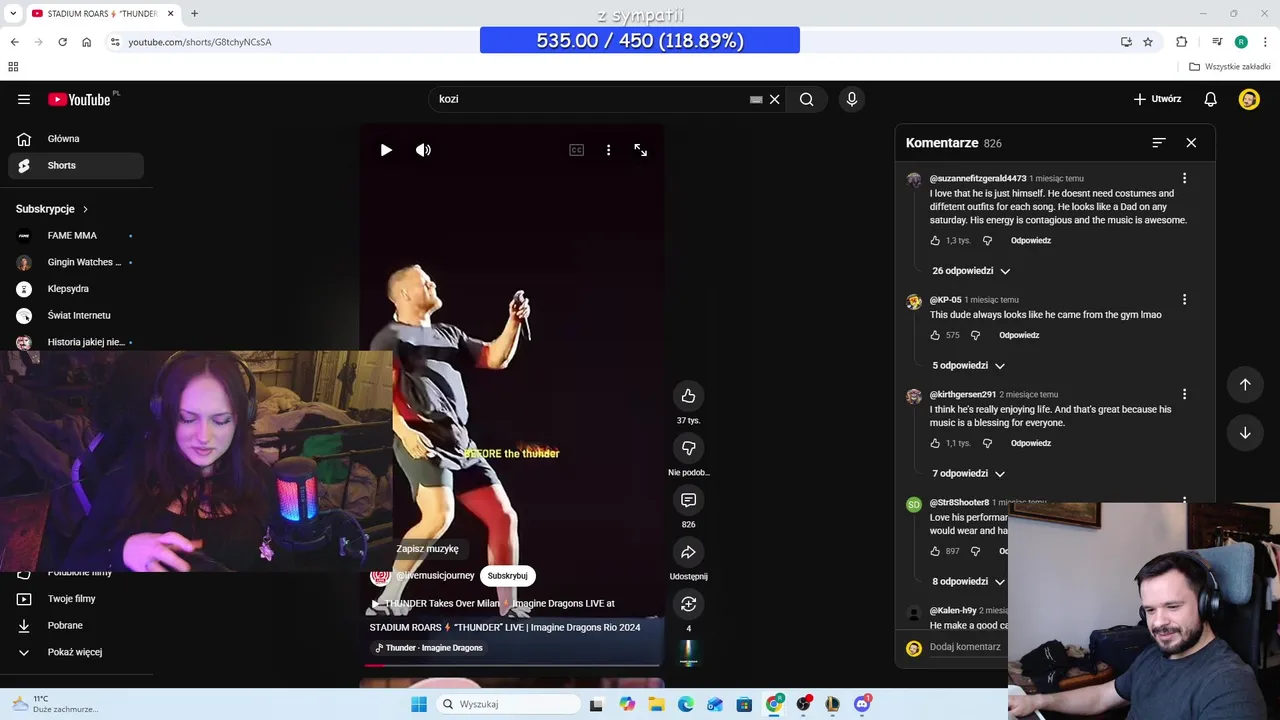Go to next Short with down arrow

pyautogui.click(x=1245, y=433)
